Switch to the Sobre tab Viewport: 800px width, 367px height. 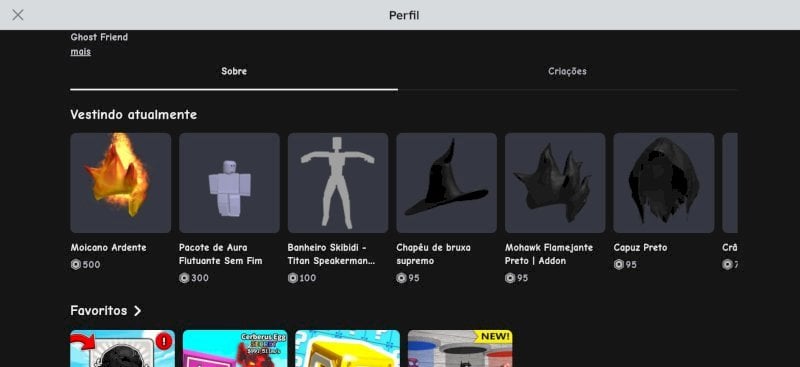coord(234,71)
